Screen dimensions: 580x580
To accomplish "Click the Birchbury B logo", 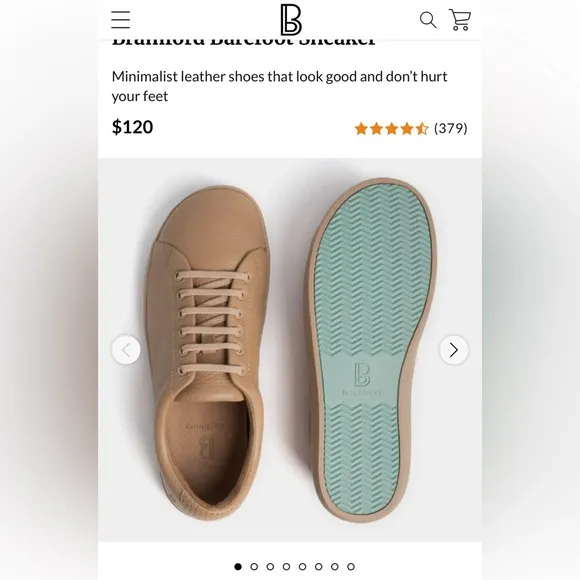I will (291, 20).
